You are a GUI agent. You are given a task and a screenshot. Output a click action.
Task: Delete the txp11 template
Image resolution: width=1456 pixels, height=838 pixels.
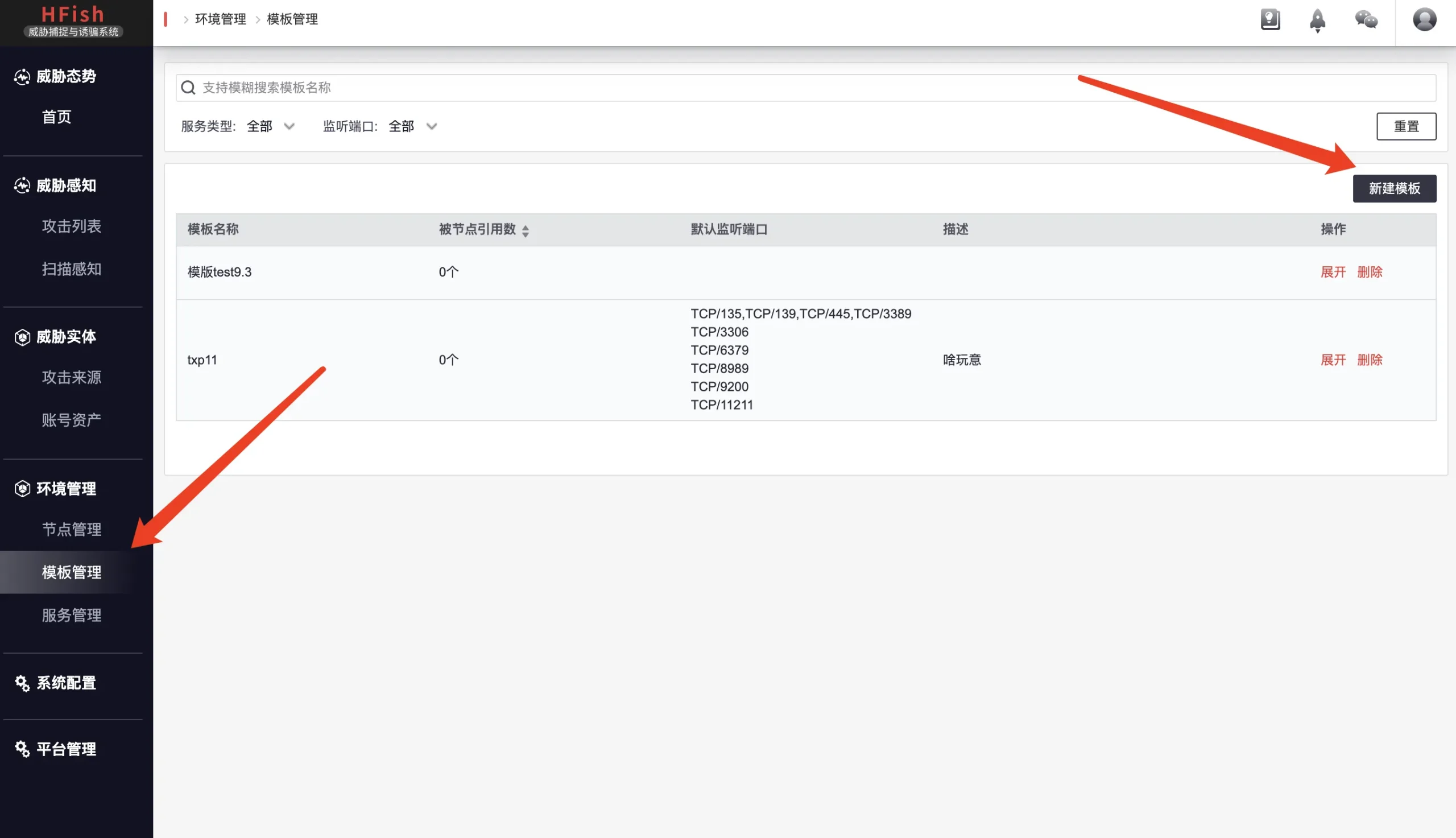(x=1369, y=360)
